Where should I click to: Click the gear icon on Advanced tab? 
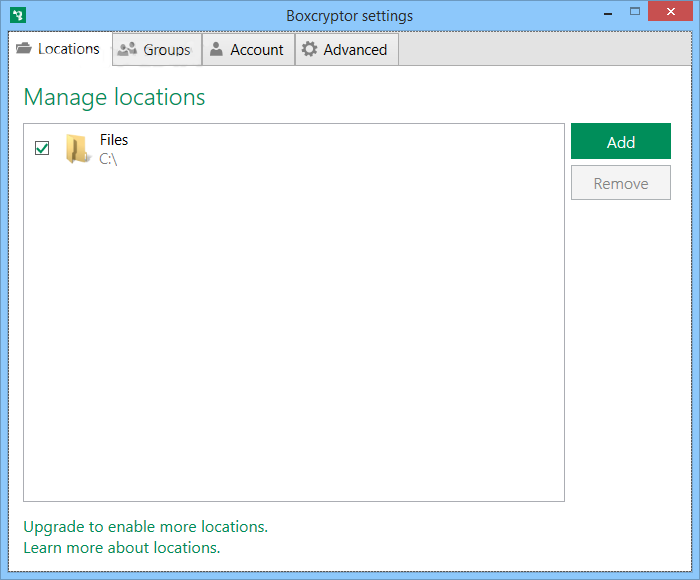click(309, 49)
